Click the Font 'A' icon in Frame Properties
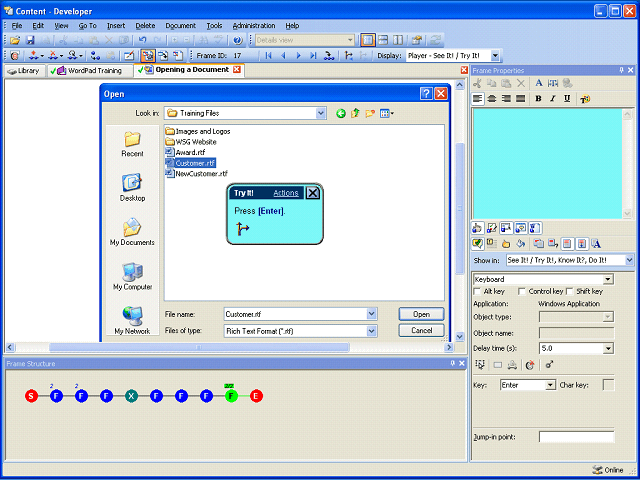 pyautogui.click(x=539, y=83)
